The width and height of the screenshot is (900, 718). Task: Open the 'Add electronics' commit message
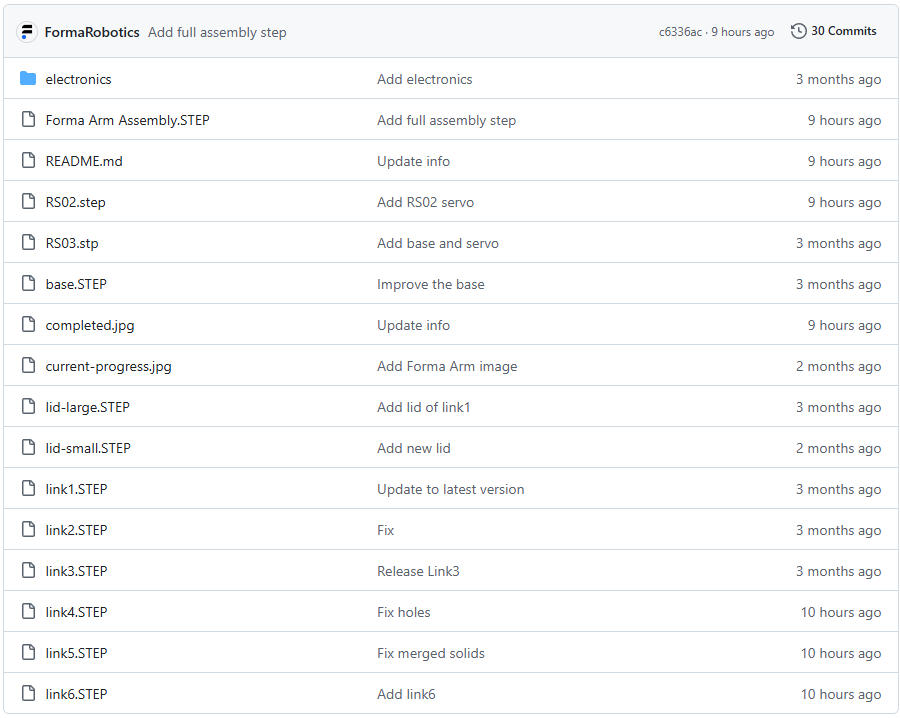[x=425, y=79]
